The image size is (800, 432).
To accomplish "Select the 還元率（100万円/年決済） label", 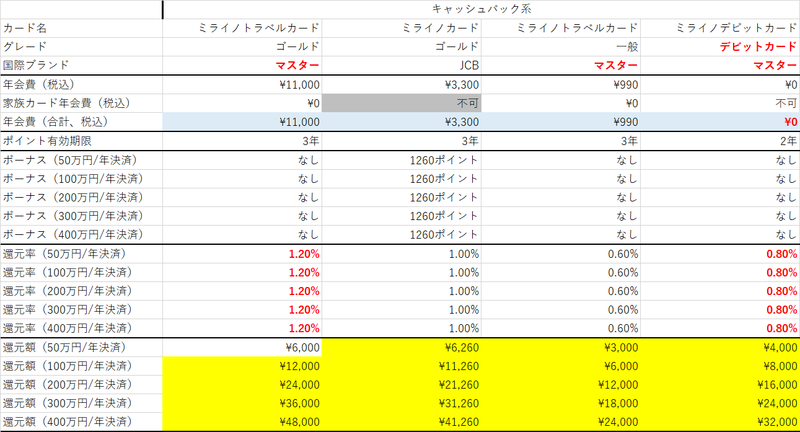I will 67,272.
